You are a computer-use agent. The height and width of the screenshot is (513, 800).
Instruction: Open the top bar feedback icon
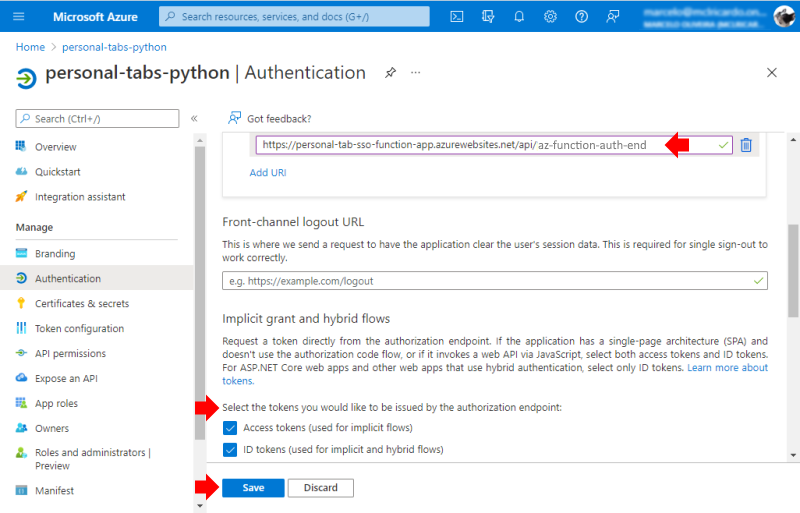point(612,16)
